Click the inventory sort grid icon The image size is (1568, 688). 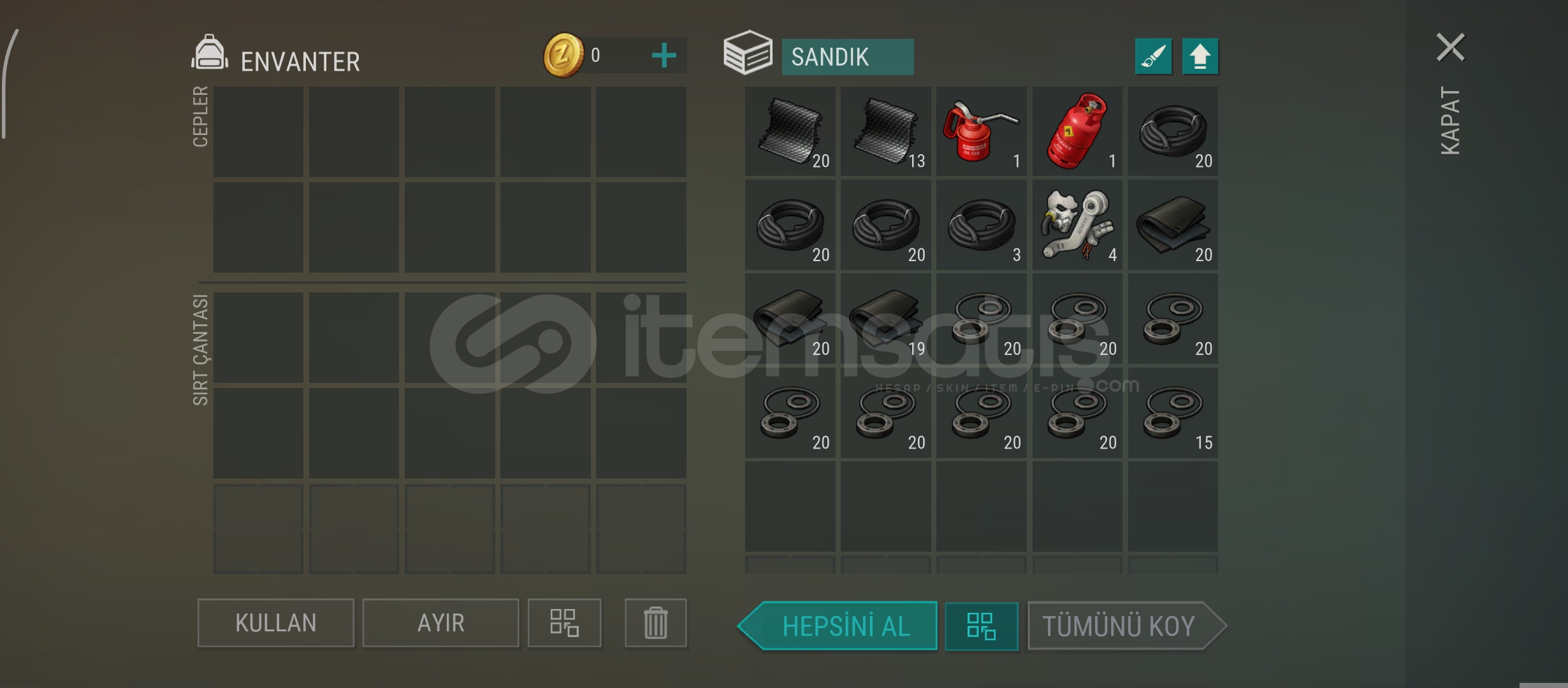pyautogui.click(x=564, y=622)
